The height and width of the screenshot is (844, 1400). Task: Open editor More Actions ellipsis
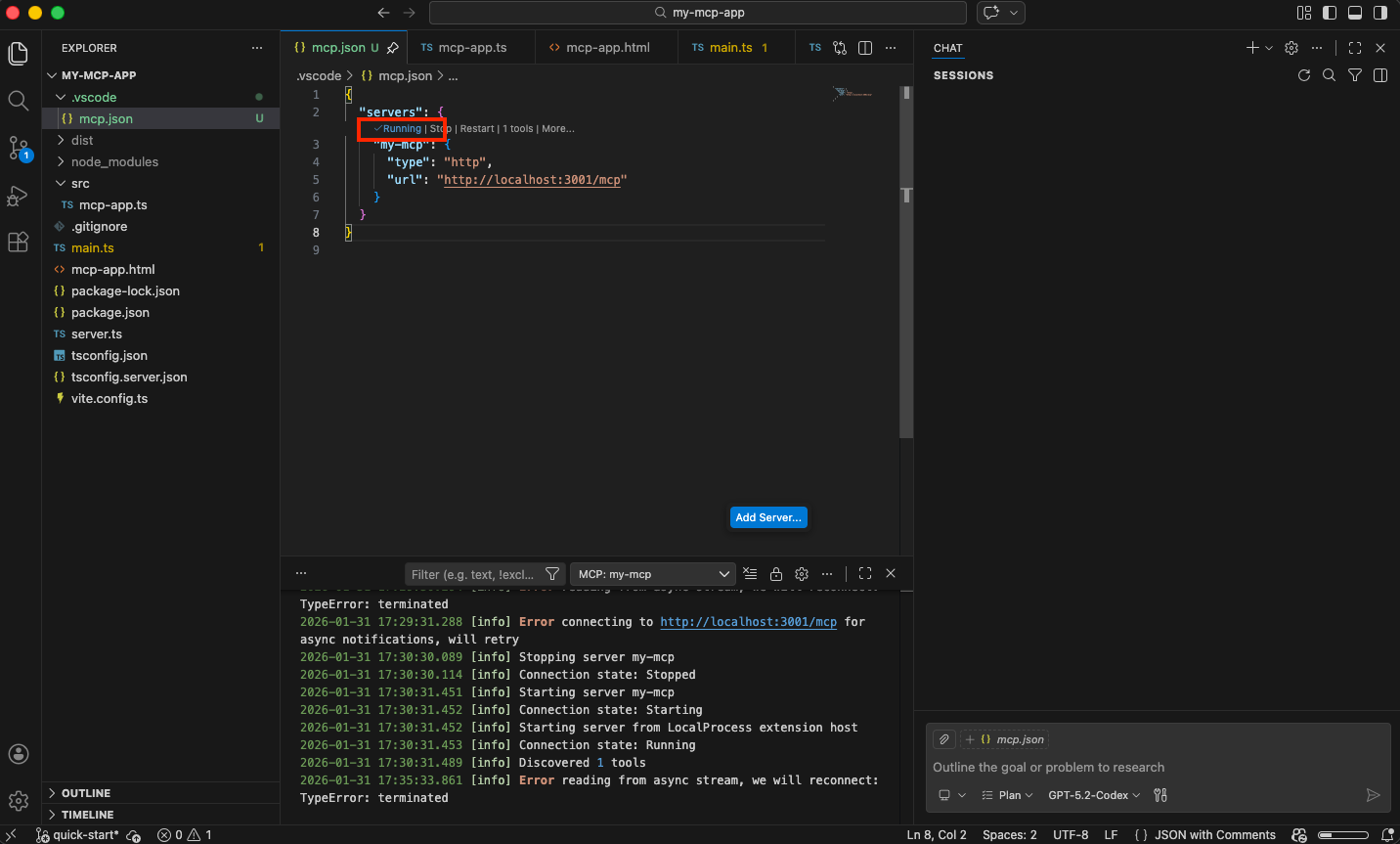pos(891,47)
